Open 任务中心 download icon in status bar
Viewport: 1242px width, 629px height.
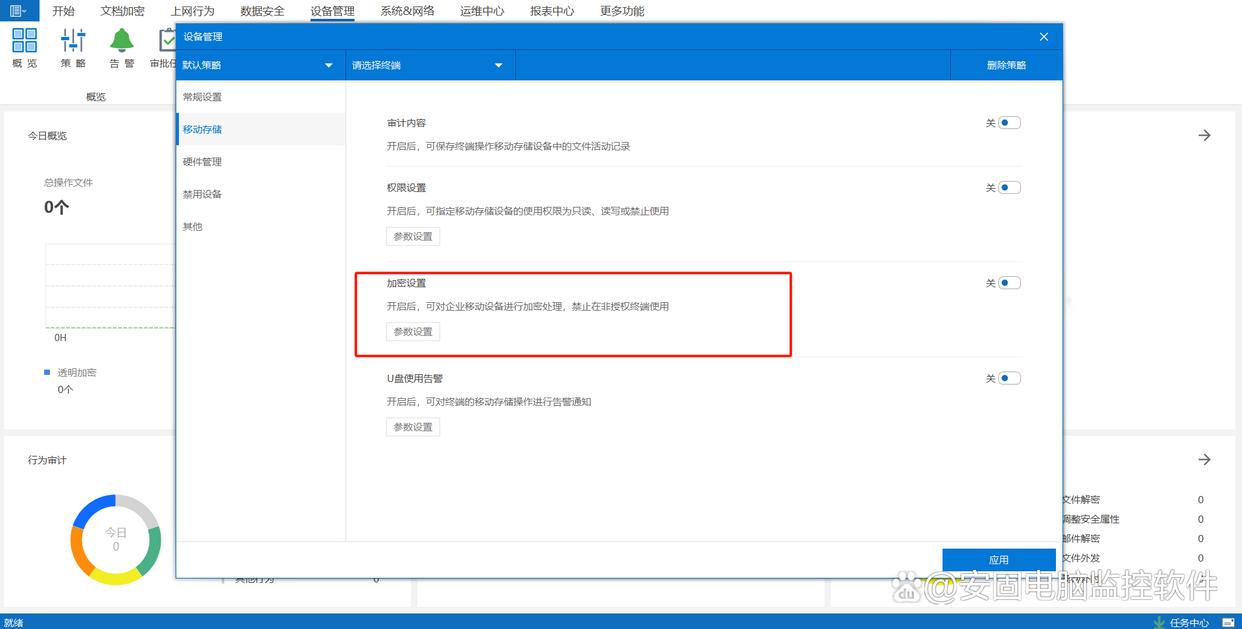click(x=1159, y=622)
